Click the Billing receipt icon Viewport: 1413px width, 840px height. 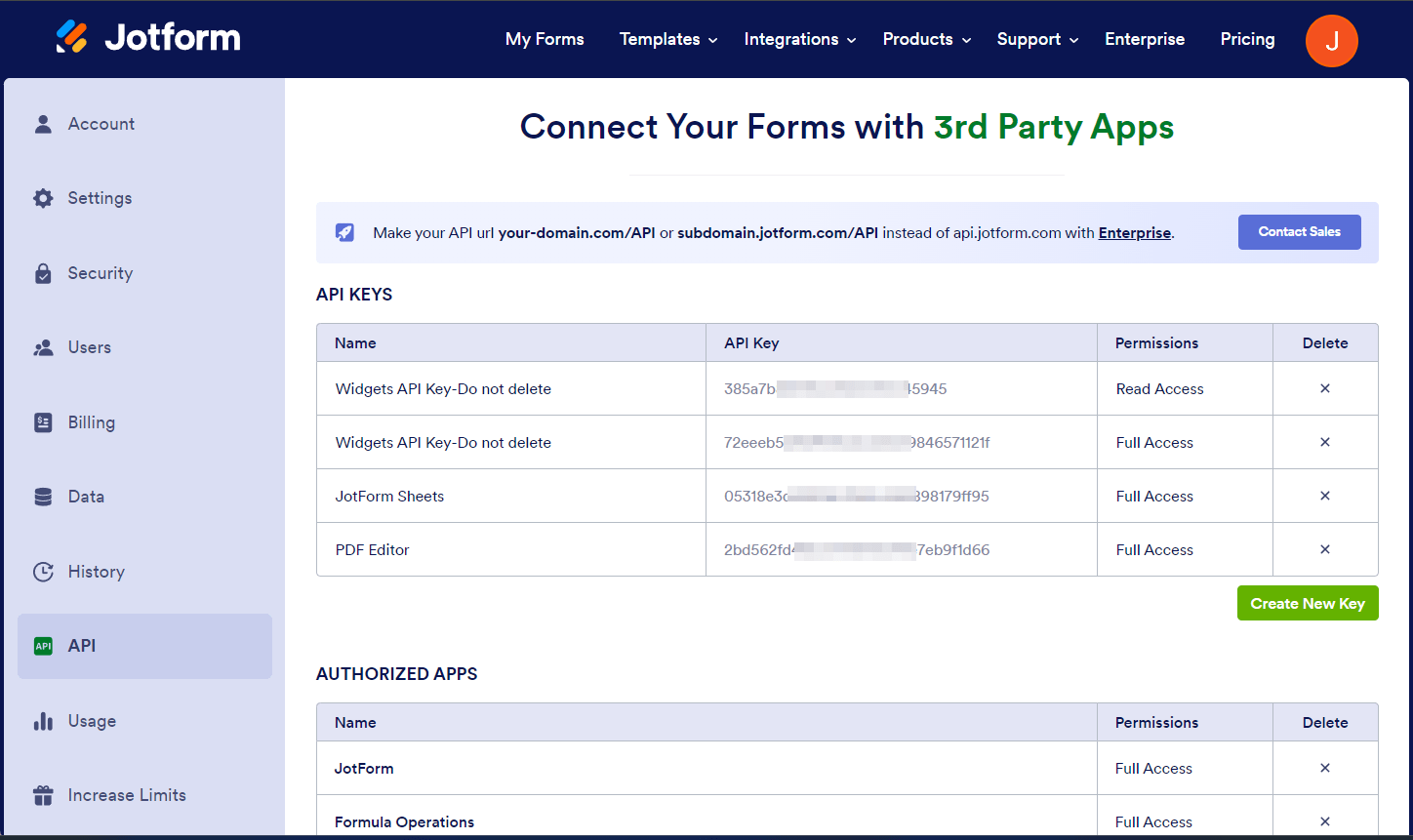point(43,422)
